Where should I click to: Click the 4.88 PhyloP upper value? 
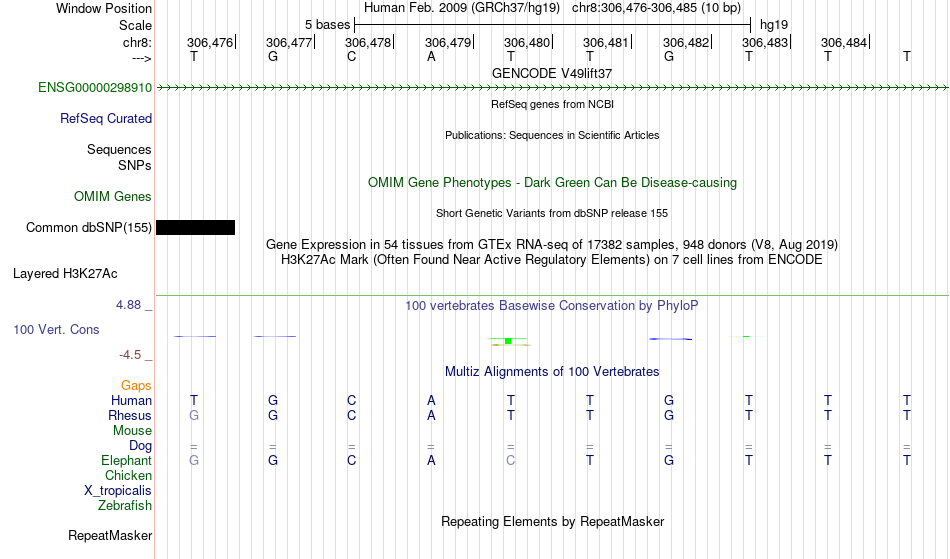coord(128,305)
